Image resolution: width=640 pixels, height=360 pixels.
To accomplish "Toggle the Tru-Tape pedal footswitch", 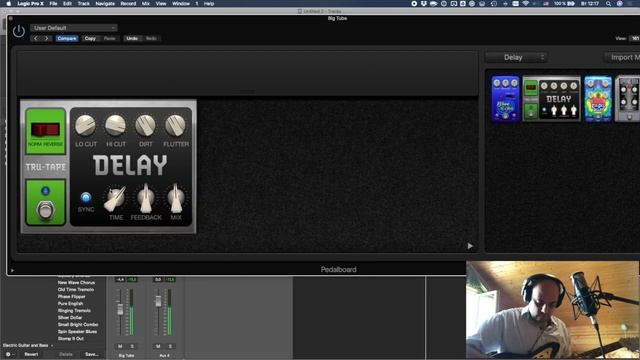I will [45, 210].
